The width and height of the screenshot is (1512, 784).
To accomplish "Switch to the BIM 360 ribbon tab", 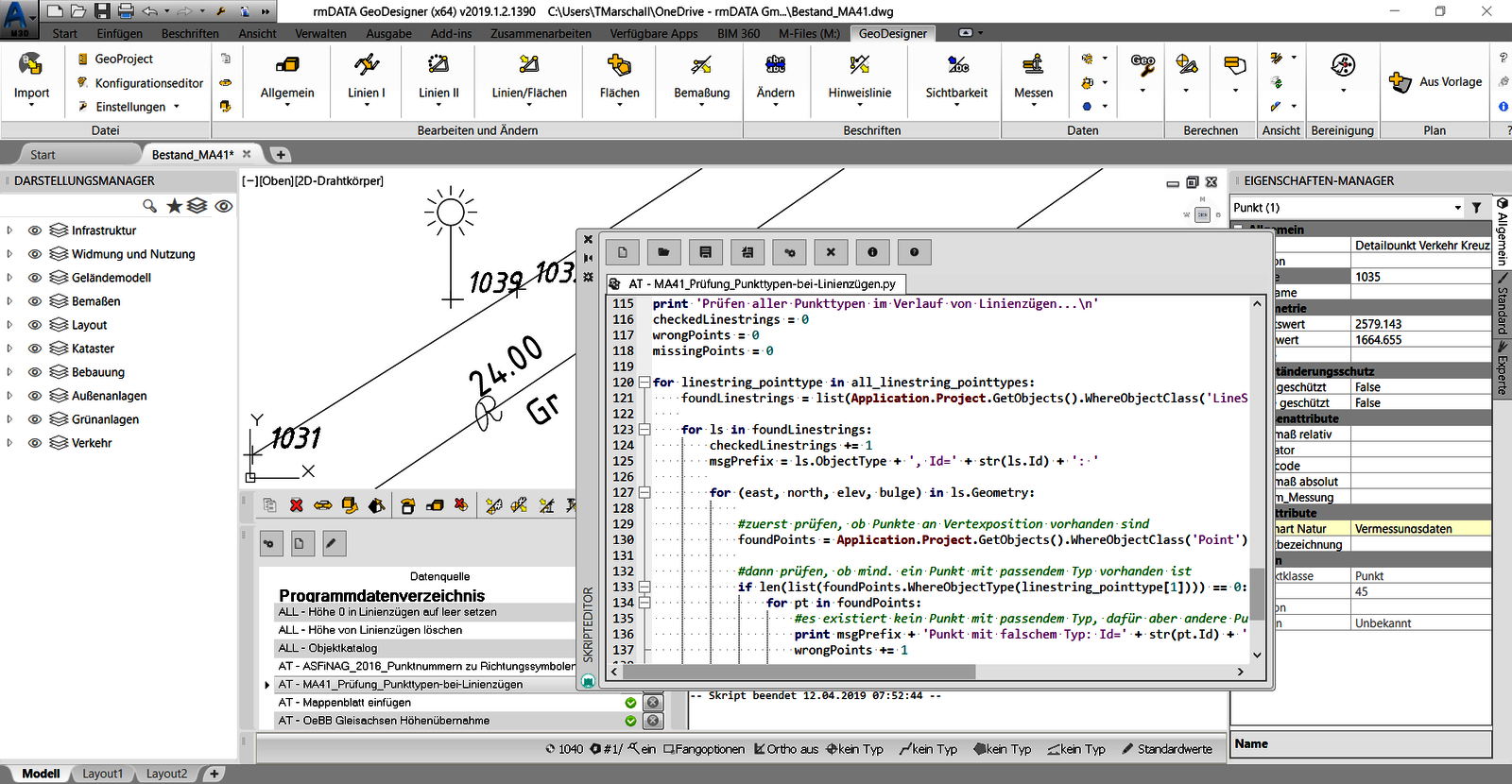I will [738, 33].
